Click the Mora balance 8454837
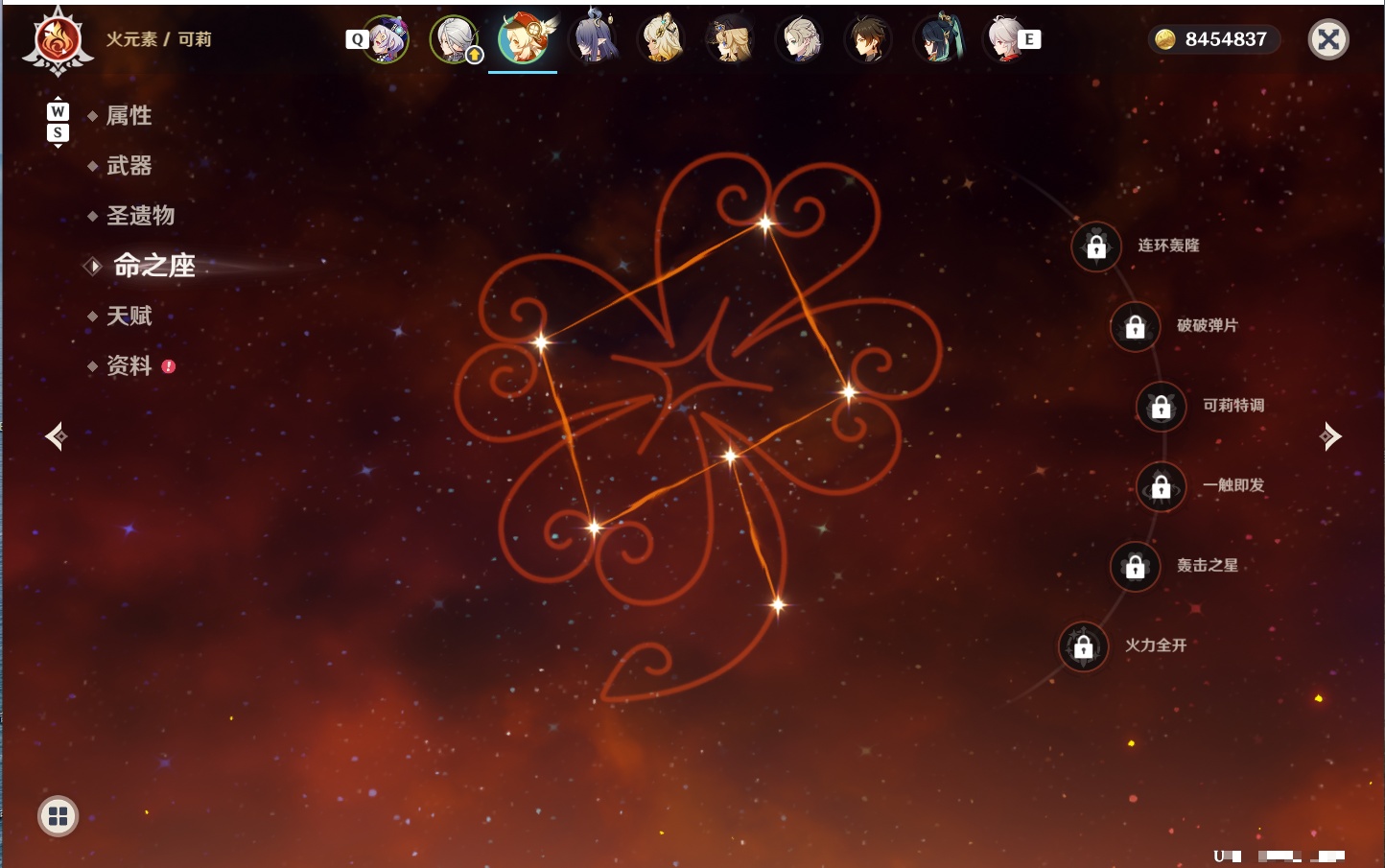Screen dimensions: 1385x868 [x=1214, y=39]
